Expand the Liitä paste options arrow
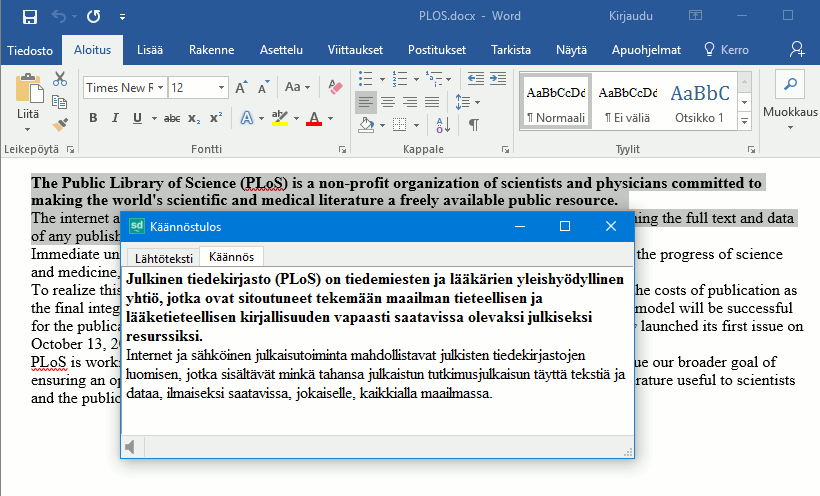 click(28, 129)
